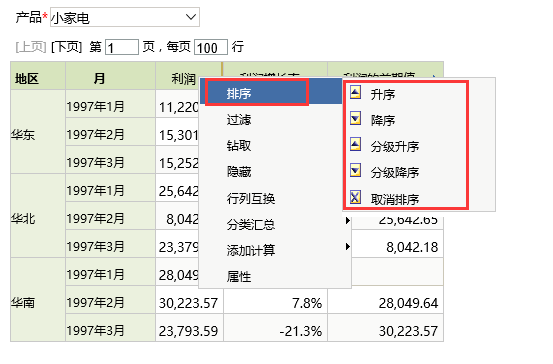Expand the 添加计算 submenu arrow
553x364 pixels.
[x=347, y=247]
